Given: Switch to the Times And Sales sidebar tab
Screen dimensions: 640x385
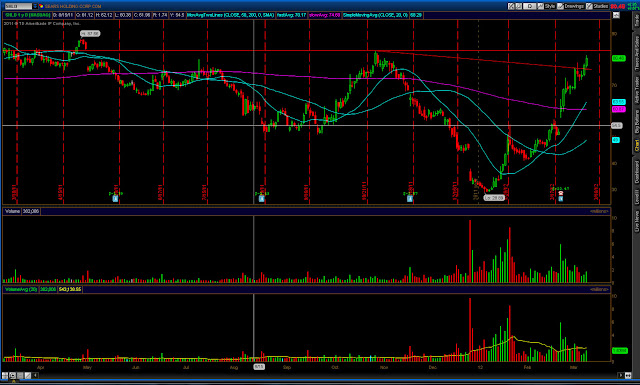Looking at the screenshot, I should 636,53.
